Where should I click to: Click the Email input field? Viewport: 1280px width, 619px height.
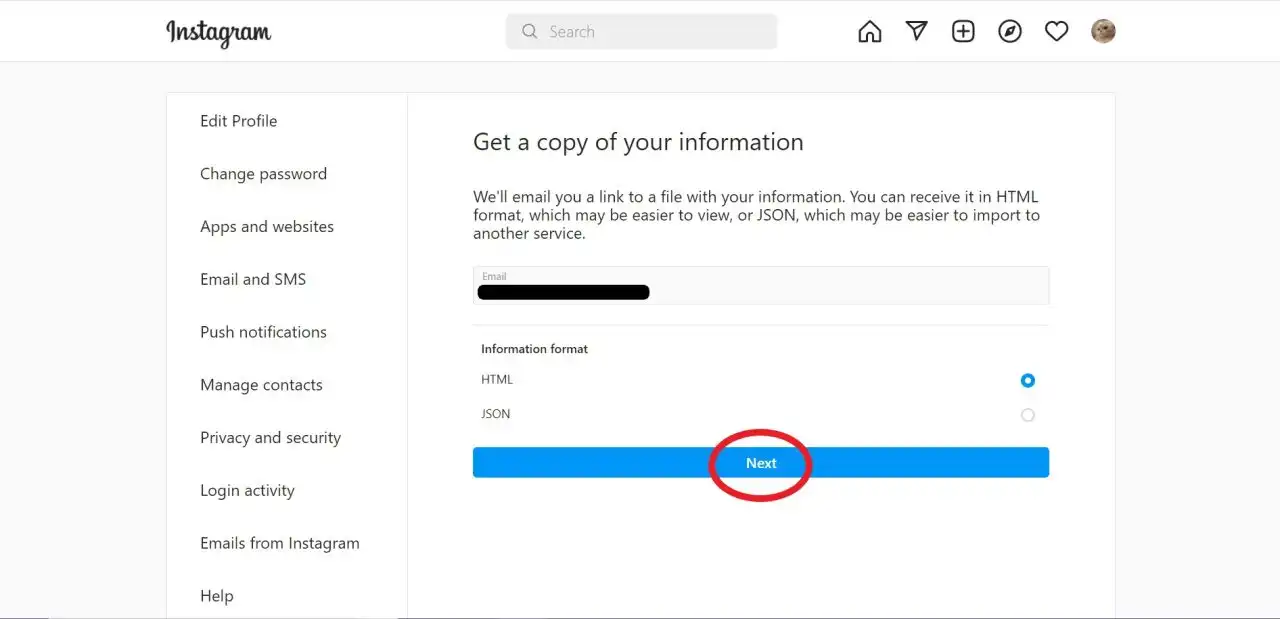(760, 286)
